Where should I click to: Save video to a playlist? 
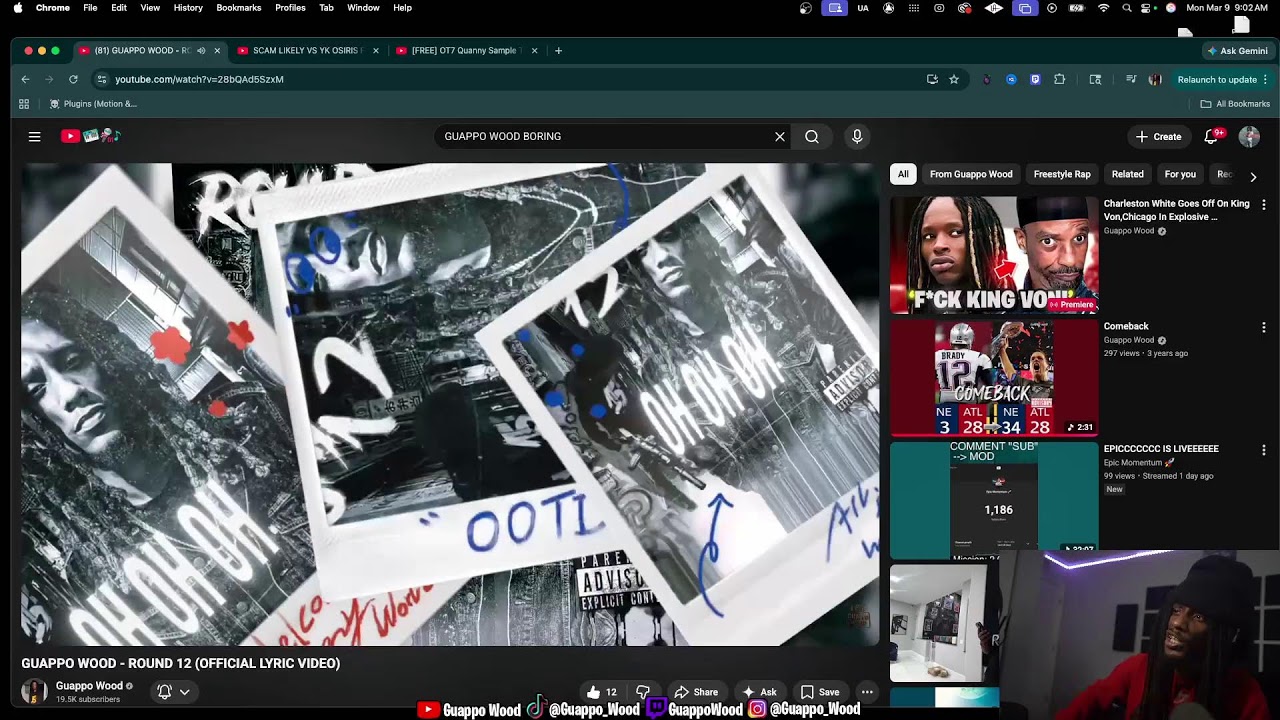pos(819,692)
